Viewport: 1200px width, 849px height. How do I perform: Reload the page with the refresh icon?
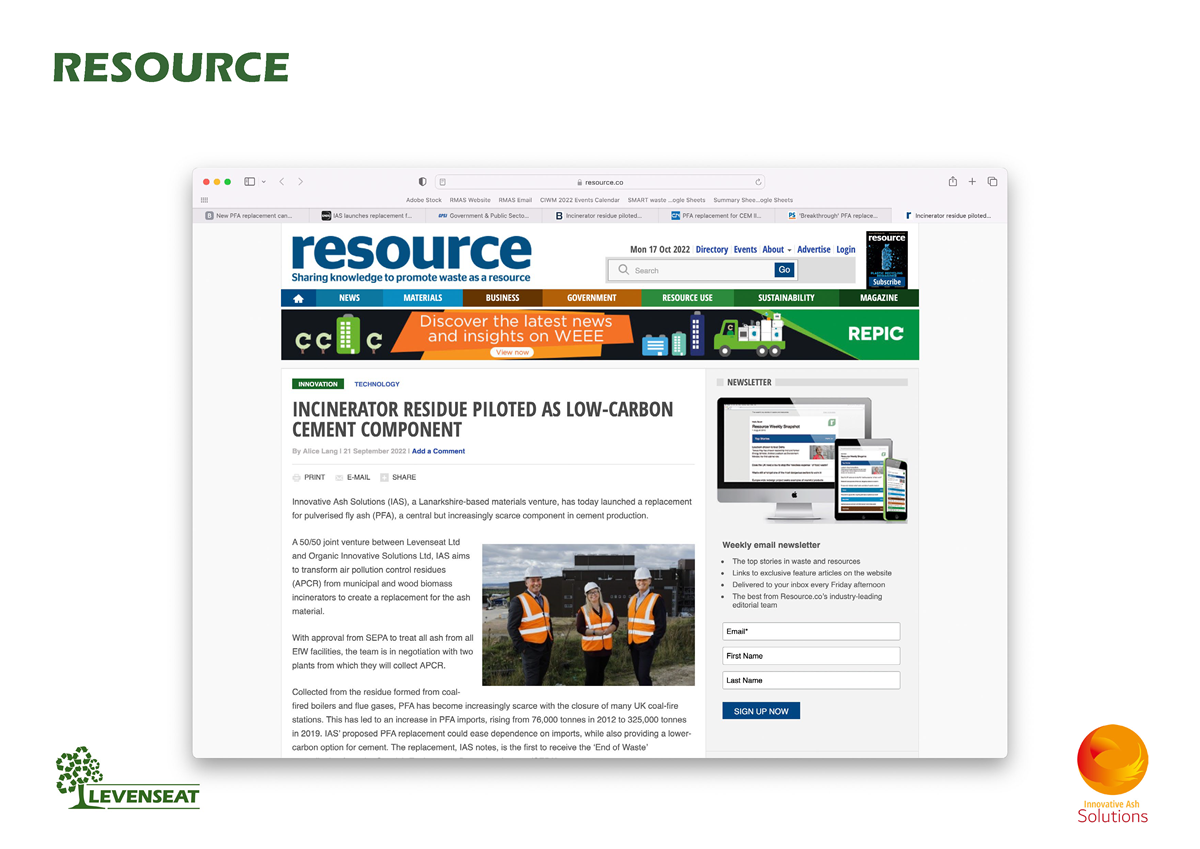[x=759, y=182]
